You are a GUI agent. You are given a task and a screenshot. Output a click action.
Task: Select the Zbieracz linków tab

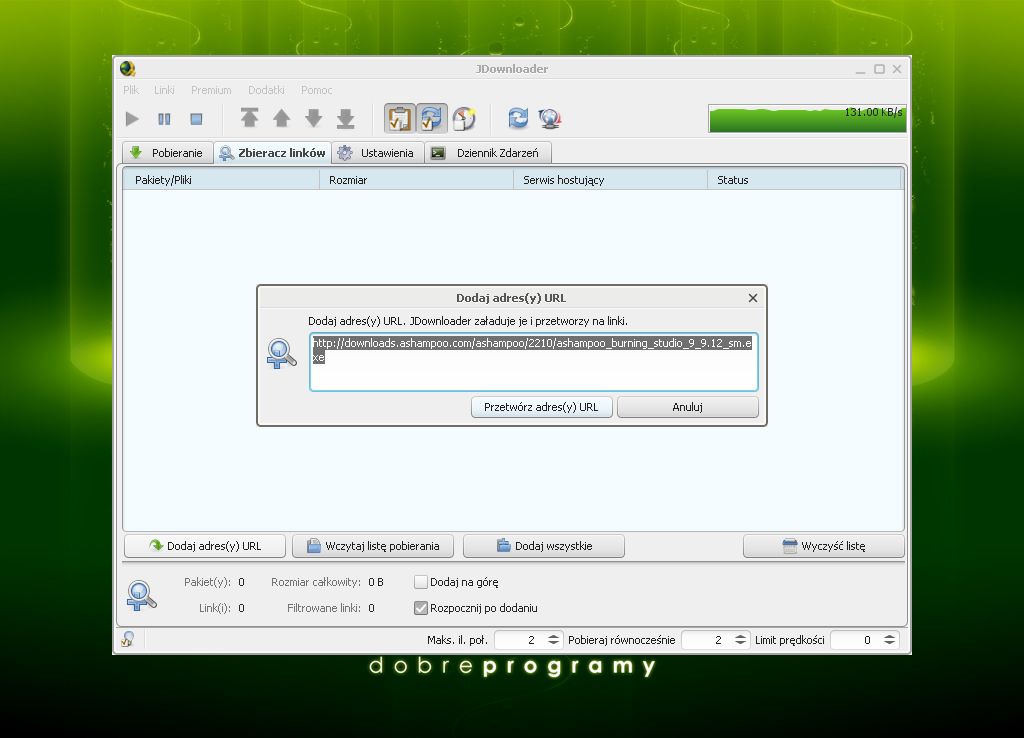tap(272, 153)
